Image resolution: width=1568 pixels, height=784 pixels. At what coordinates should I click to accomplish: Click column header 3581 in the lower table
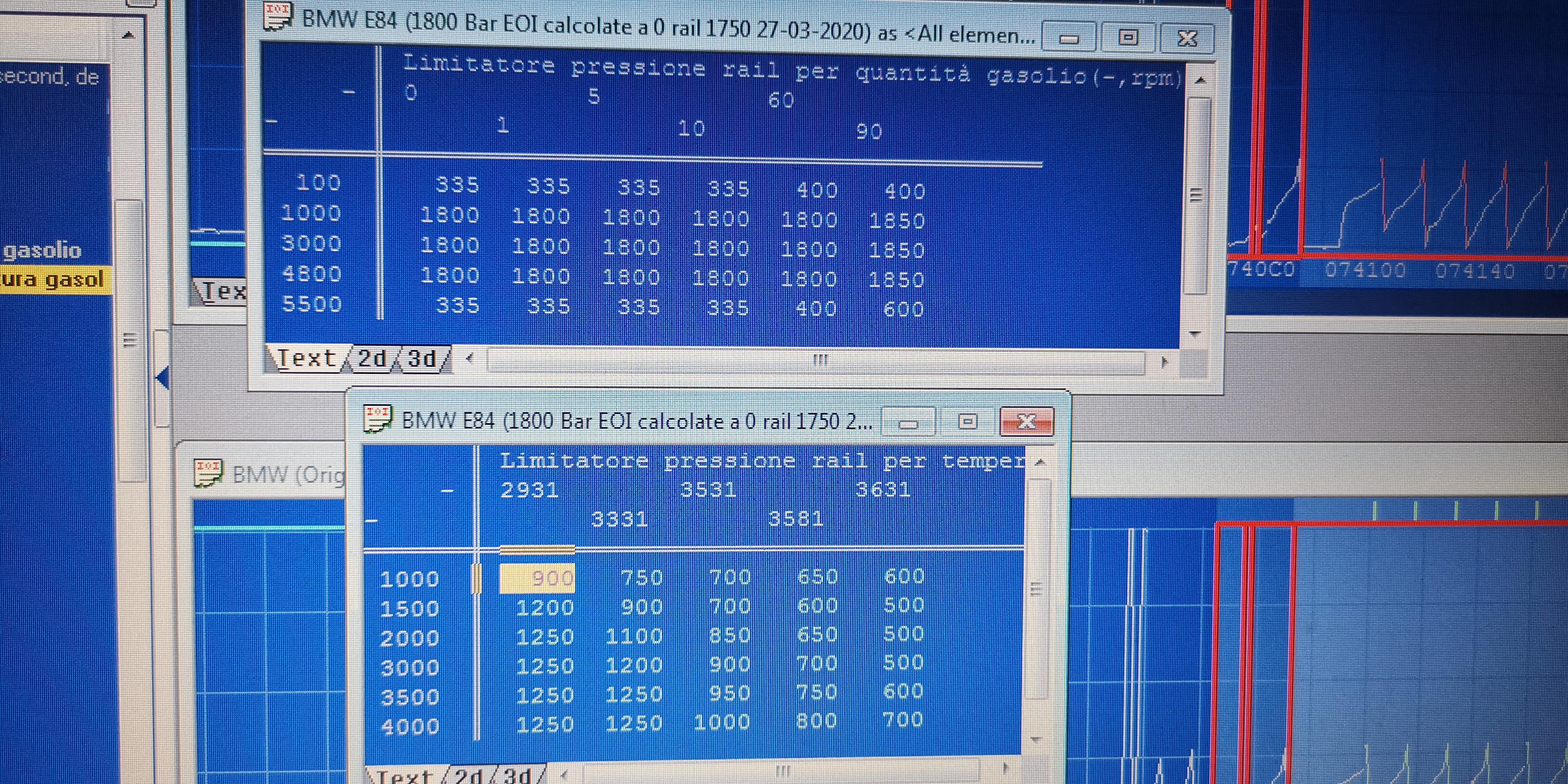pyautogui.click(x=795, y=518)
